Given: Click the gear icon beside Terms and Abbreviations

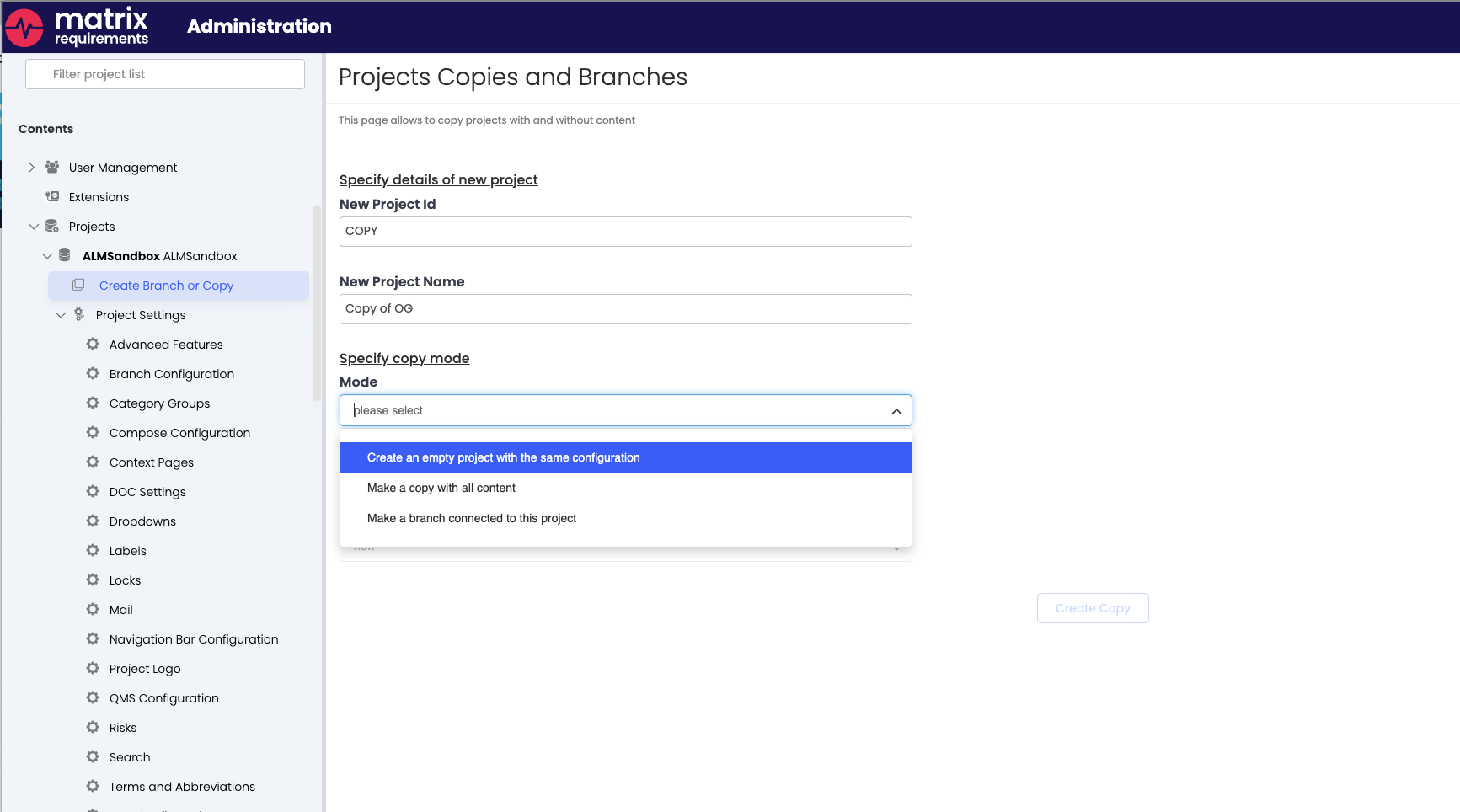Looking at the screenshot, I should click(x=93, y=786).
